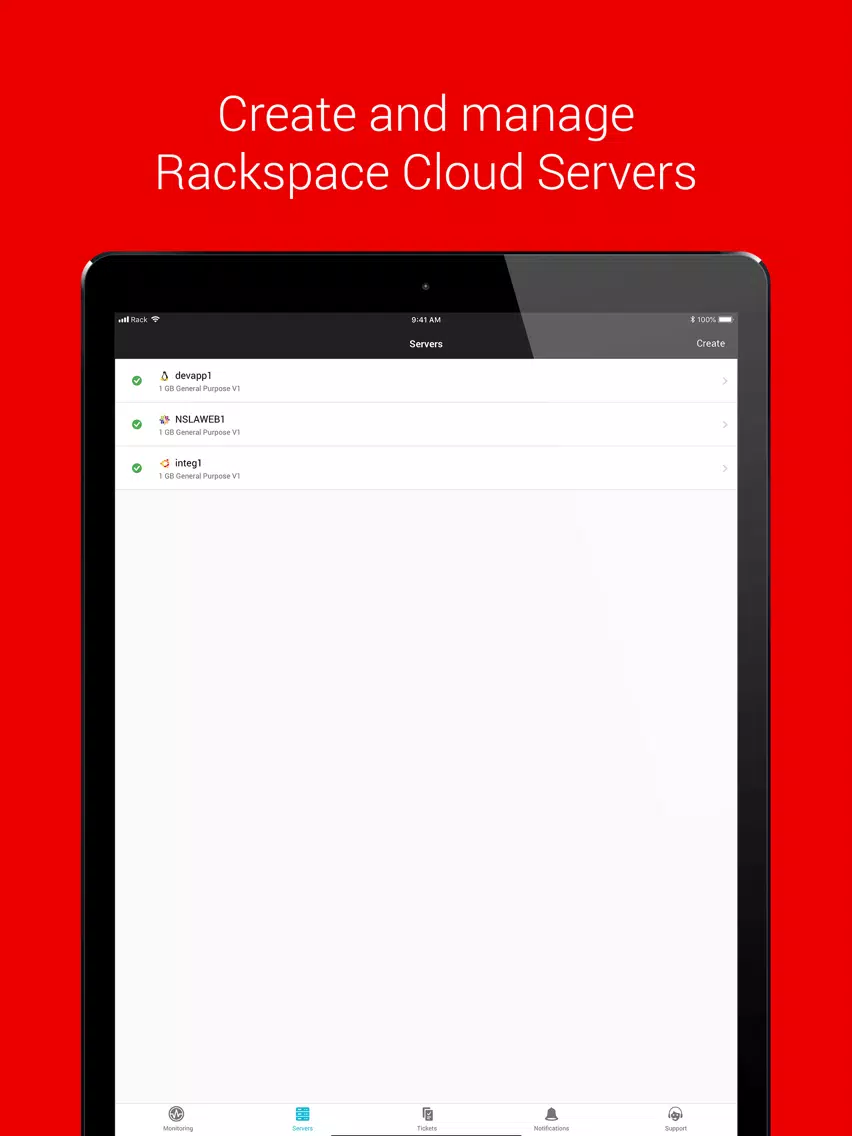Screen dimensions: 852x1136
Task: Click the integ1 Ubuntu icon
Action: tap(164, 463)
